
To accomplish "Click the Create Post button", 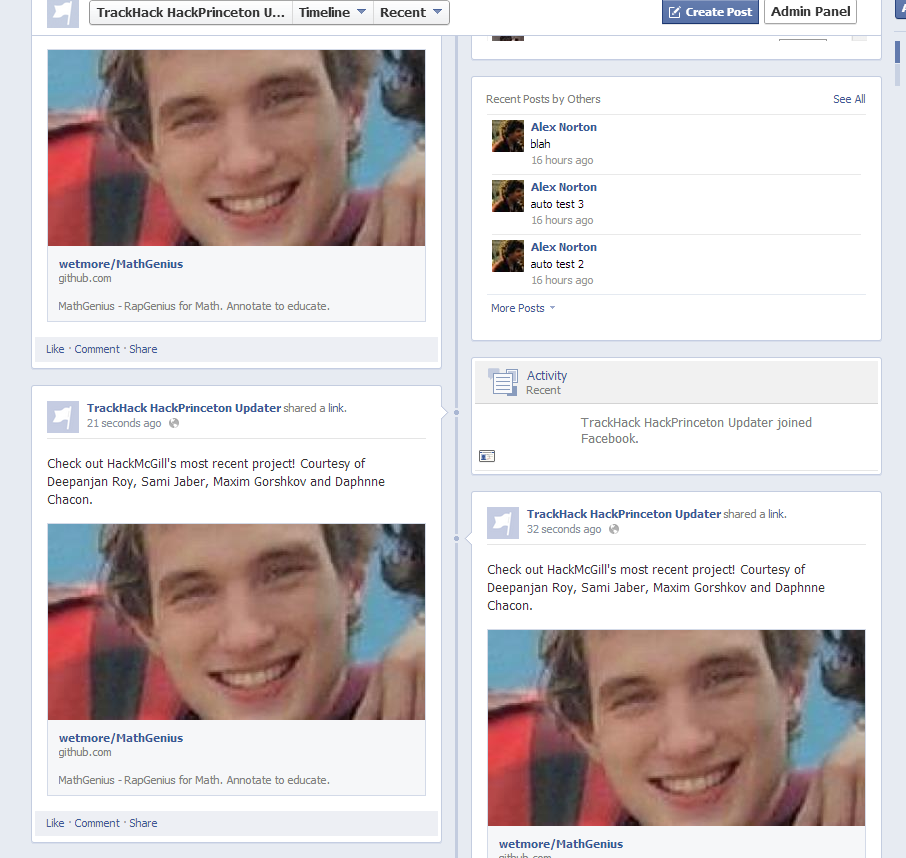I will (x=710, y=12).
